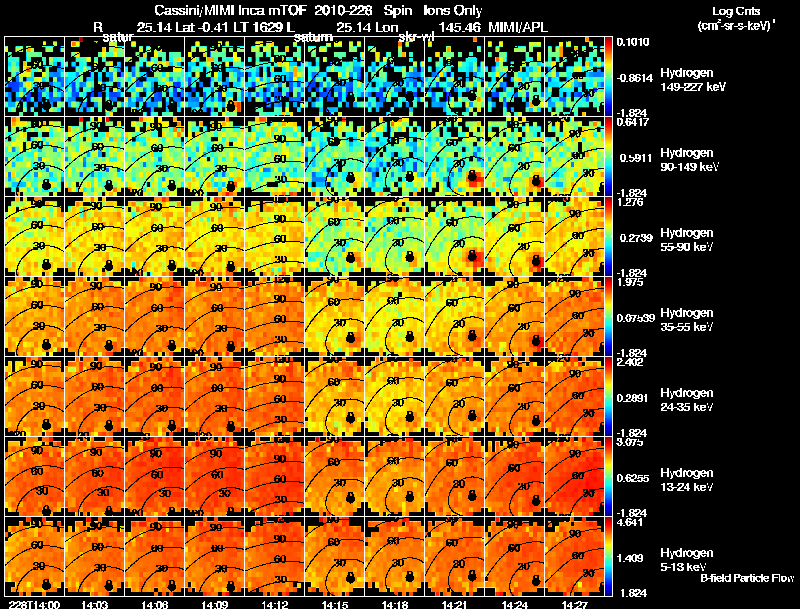
Task: Click the color bar beside Hydrogen 55-90 keV
Action: 609,237
